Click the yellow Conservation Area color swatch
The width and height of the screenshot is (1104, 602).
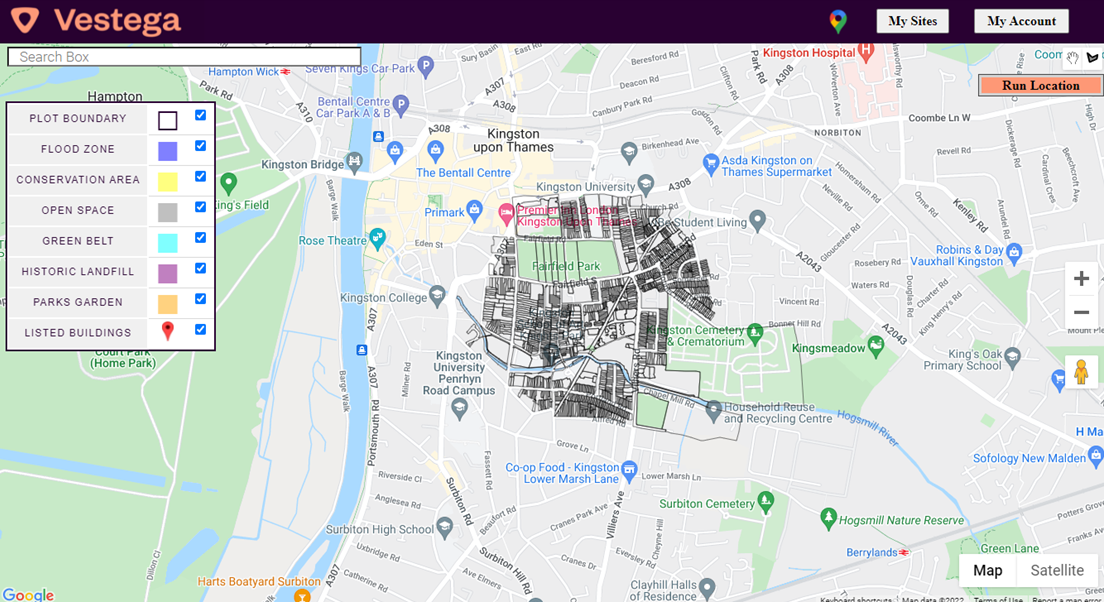[168, 182]
